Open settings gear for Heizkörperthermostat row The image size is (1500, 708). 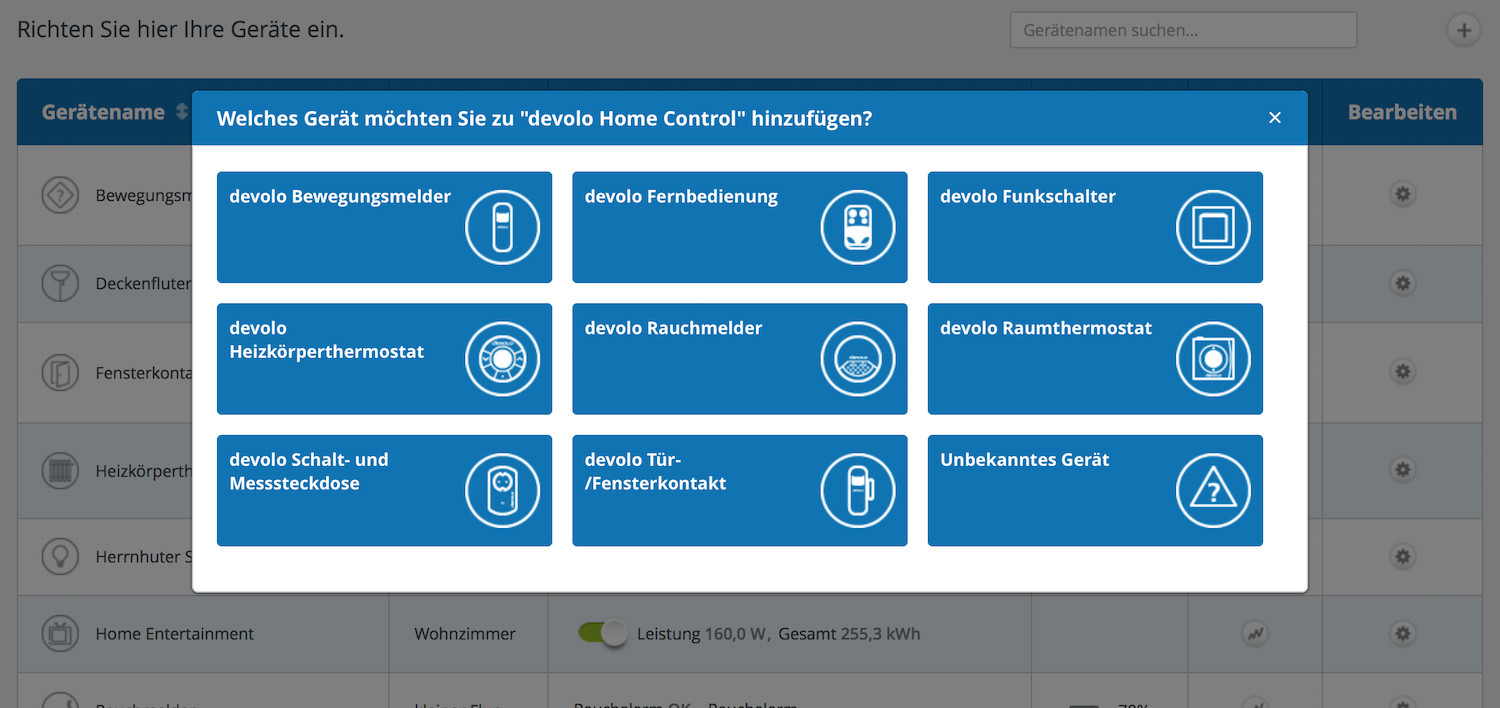[x=1403, y=469]
